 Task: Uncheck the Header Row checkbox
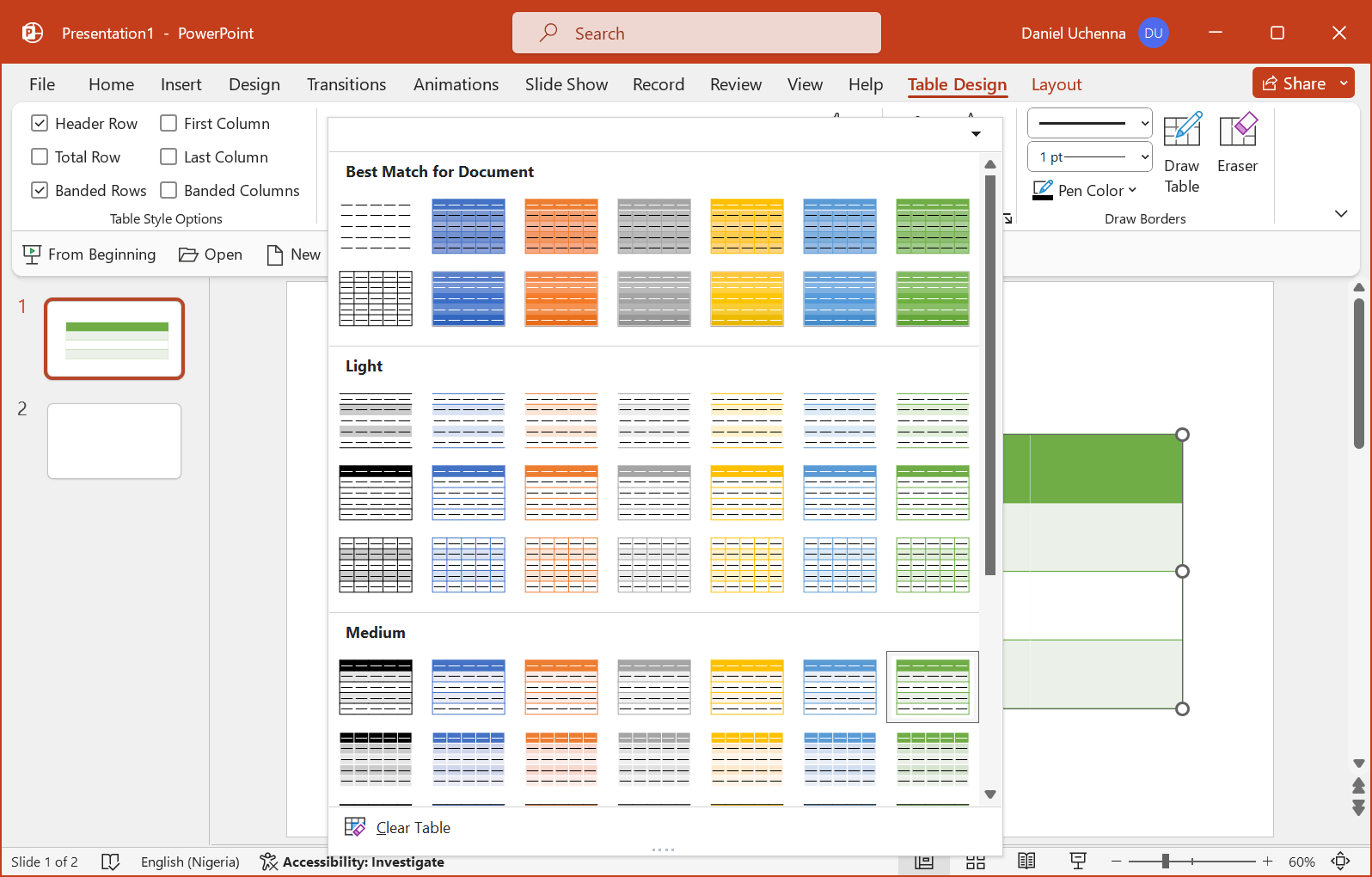40,124
